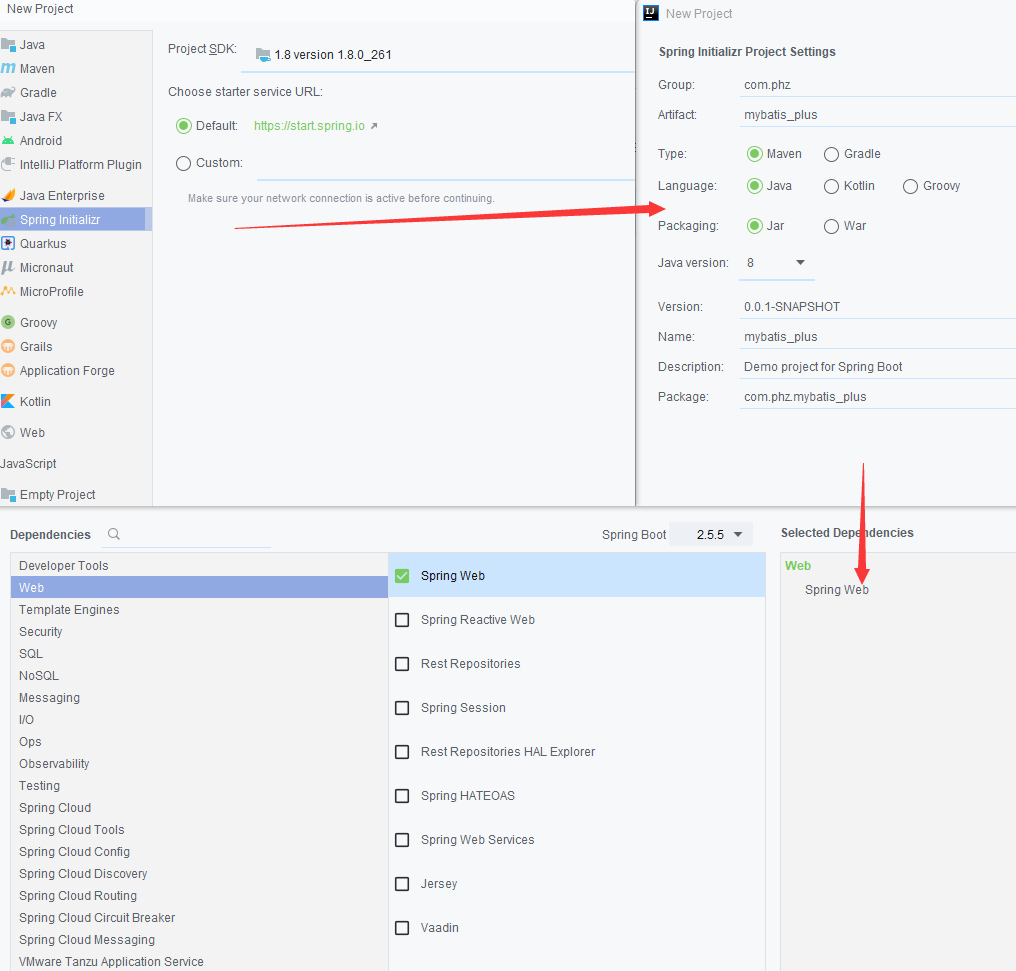
Task: Select Groovy as language
Action: point(910,187)
